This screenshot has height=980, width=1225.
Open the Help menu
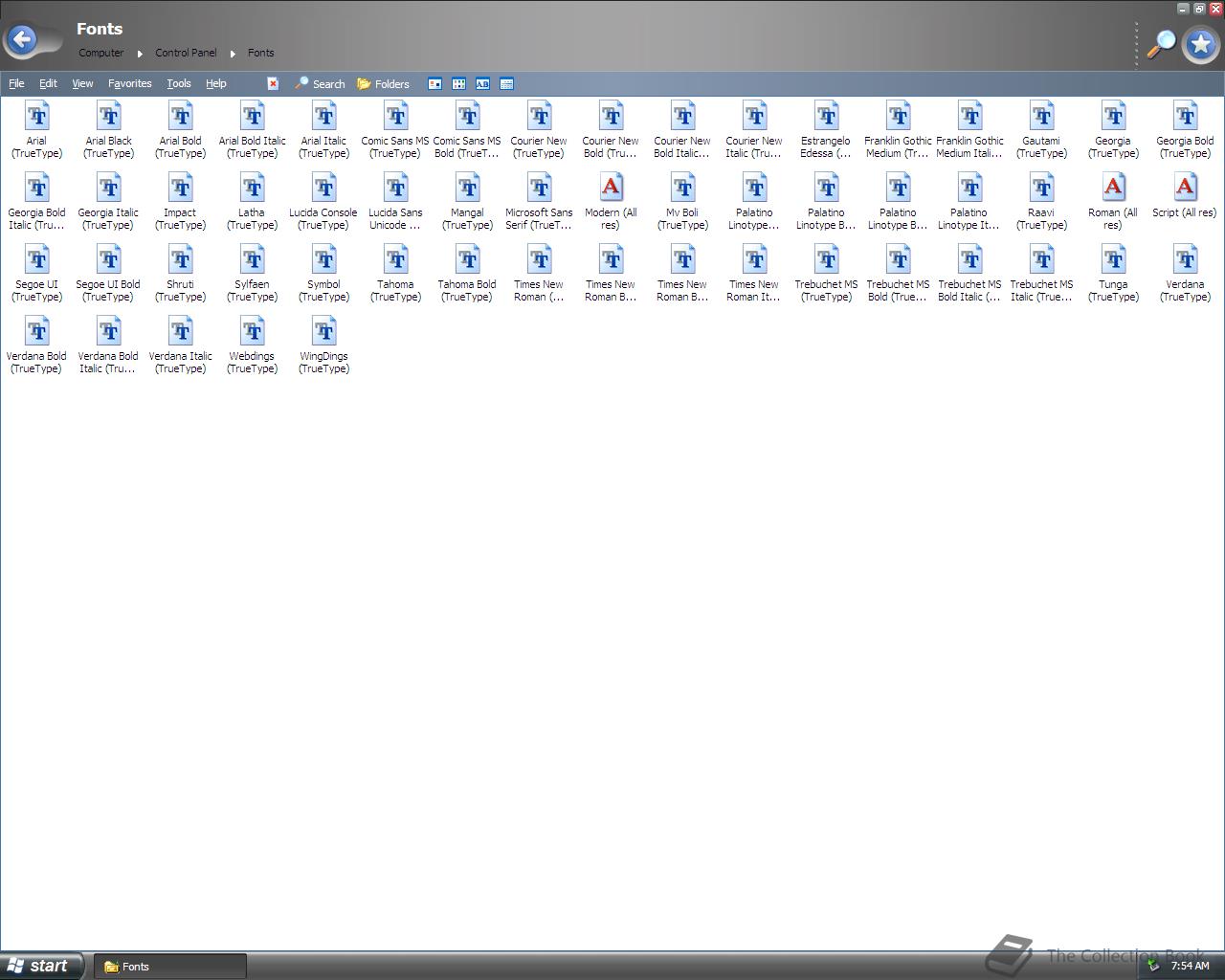point(216,83)
